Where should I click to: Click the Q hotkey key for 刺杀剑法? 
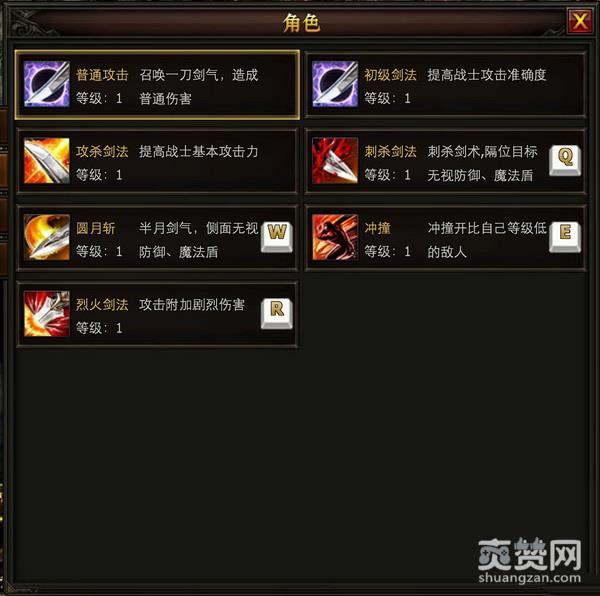(x=565, y=161)
